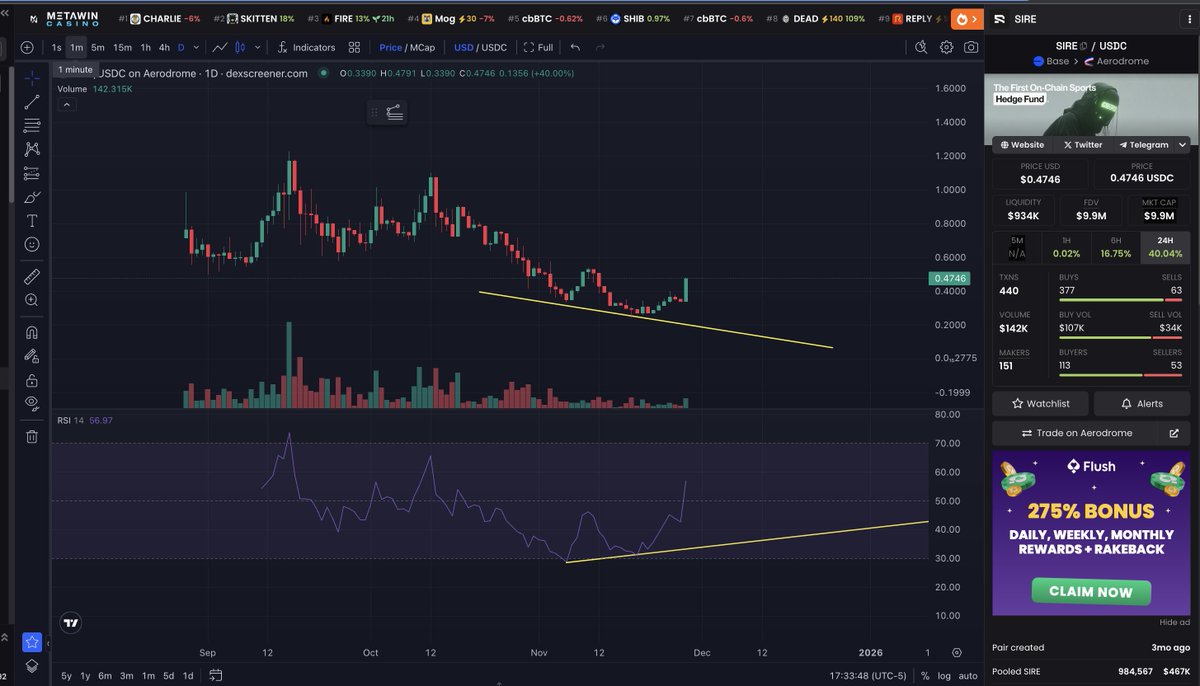Open the SIRE project Website link
Viewport: 1200px width, 686px height.
[1022, 145]
